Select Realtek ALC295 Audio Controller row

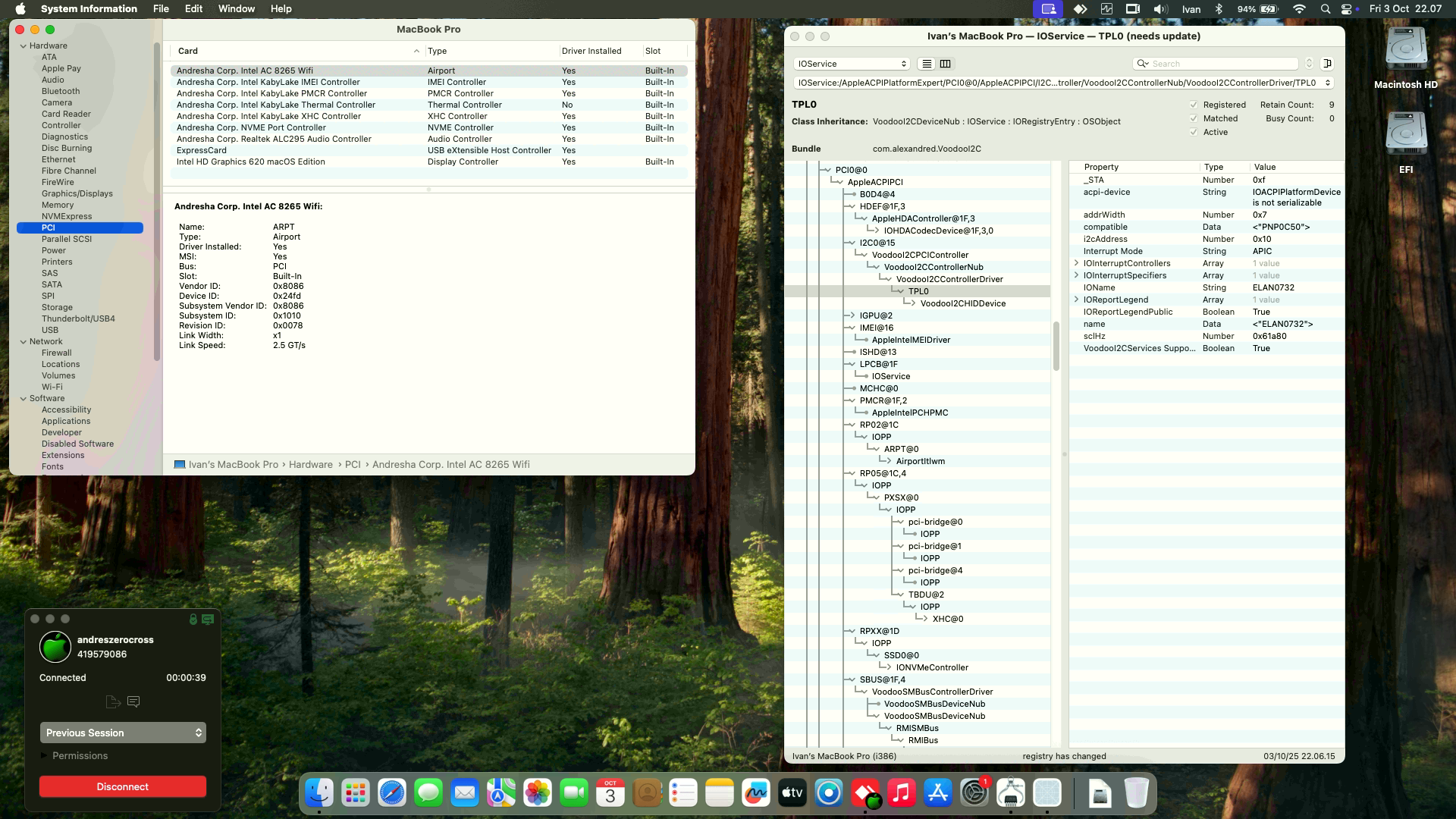pos(428,140)
